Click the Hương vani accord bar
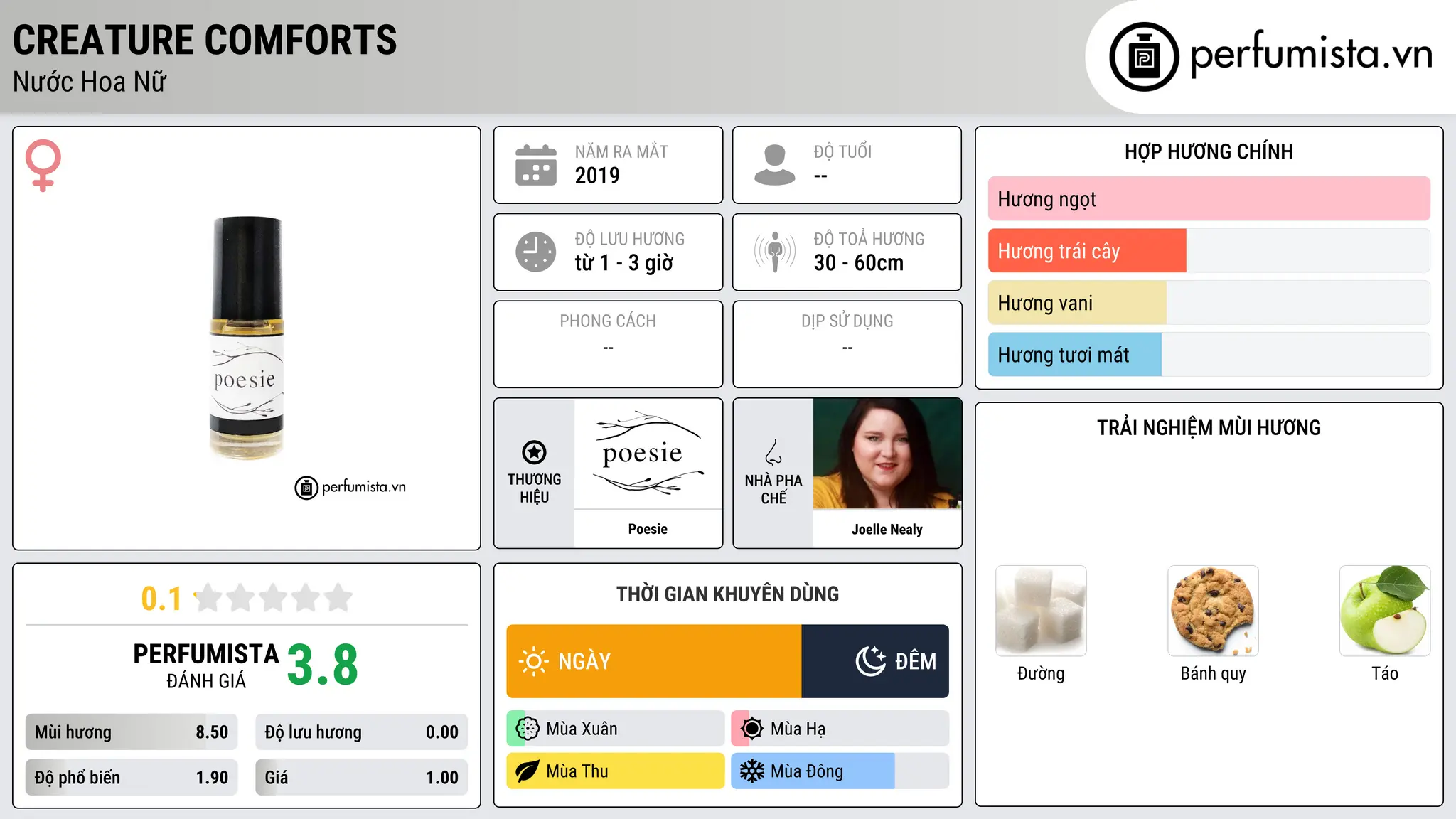The height and width of the screenshot is (819, 1456). tap(1209, 303)
